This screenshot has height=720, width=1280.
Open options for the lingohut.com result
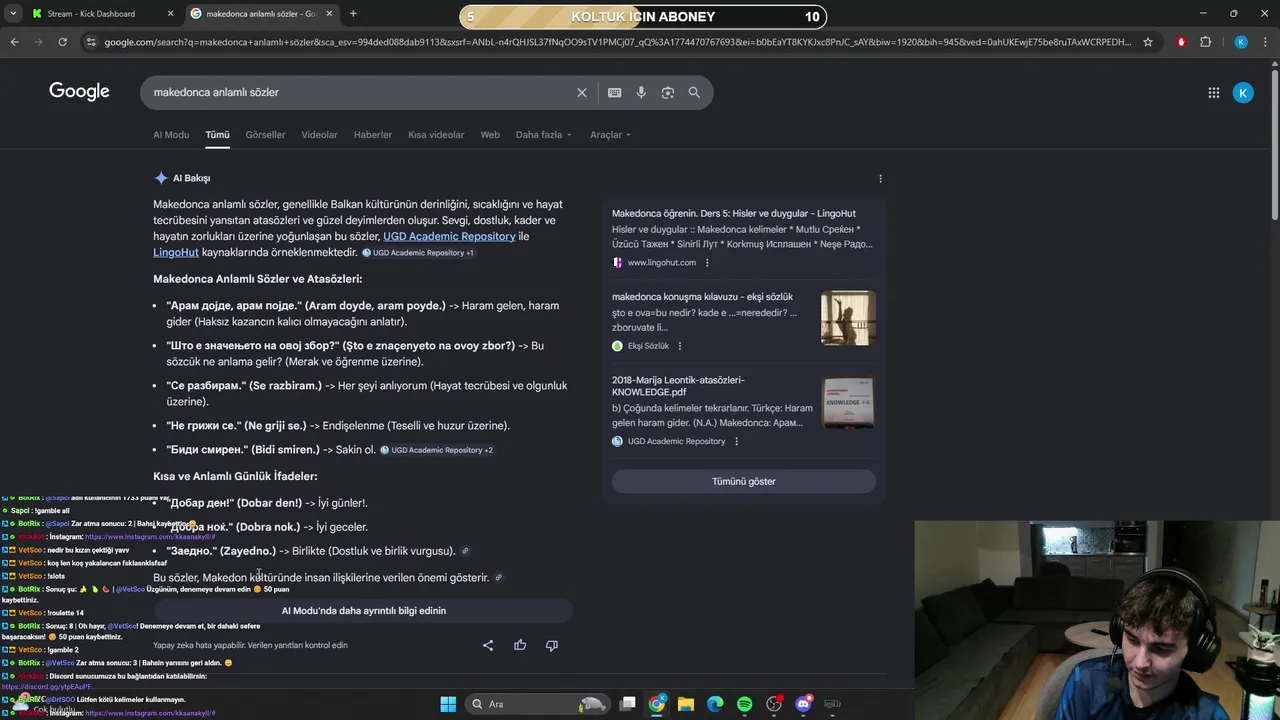(x=707, y=263)
